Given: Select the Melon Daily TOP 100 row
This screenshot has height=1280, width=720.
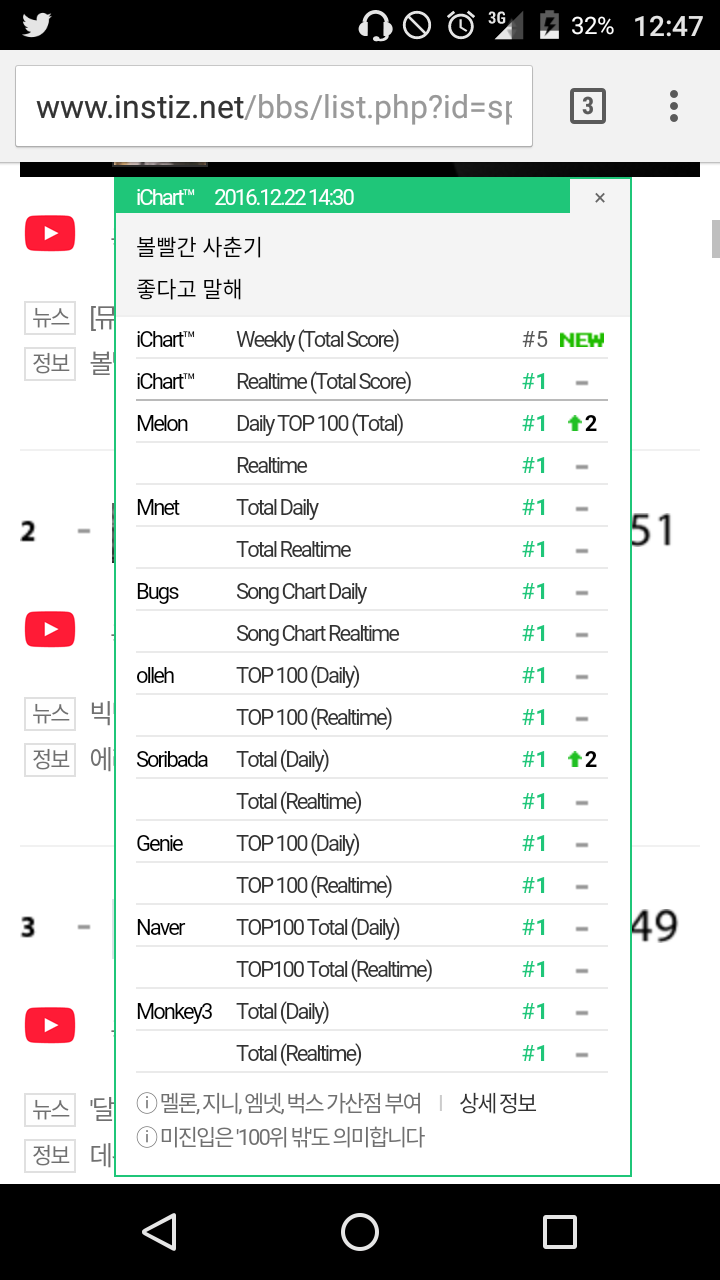Looking at the screenshot, I should (371, 424).
